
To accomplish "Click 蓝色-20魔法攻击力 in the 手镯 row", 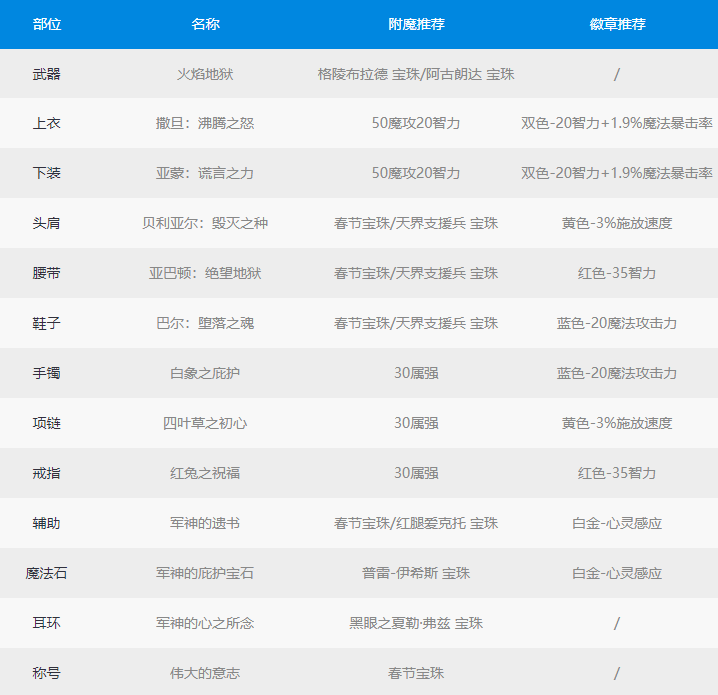I will point(617,373).
